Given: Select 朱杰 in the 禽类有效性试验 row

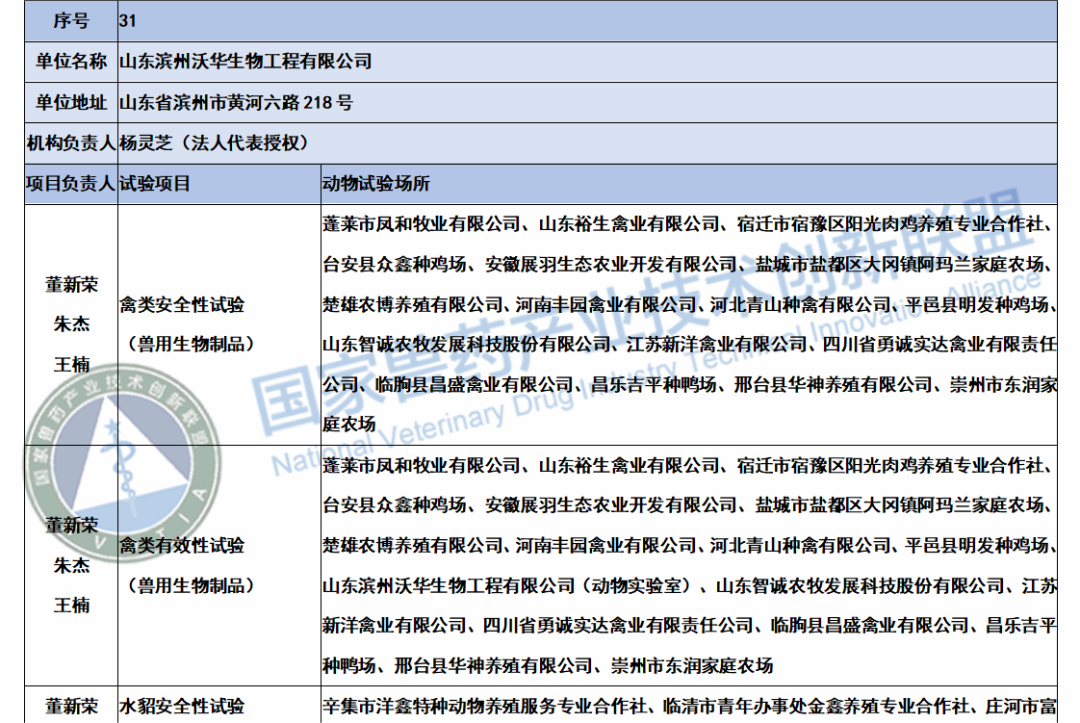Looking at the screenshot, I should tap(72, 565).
